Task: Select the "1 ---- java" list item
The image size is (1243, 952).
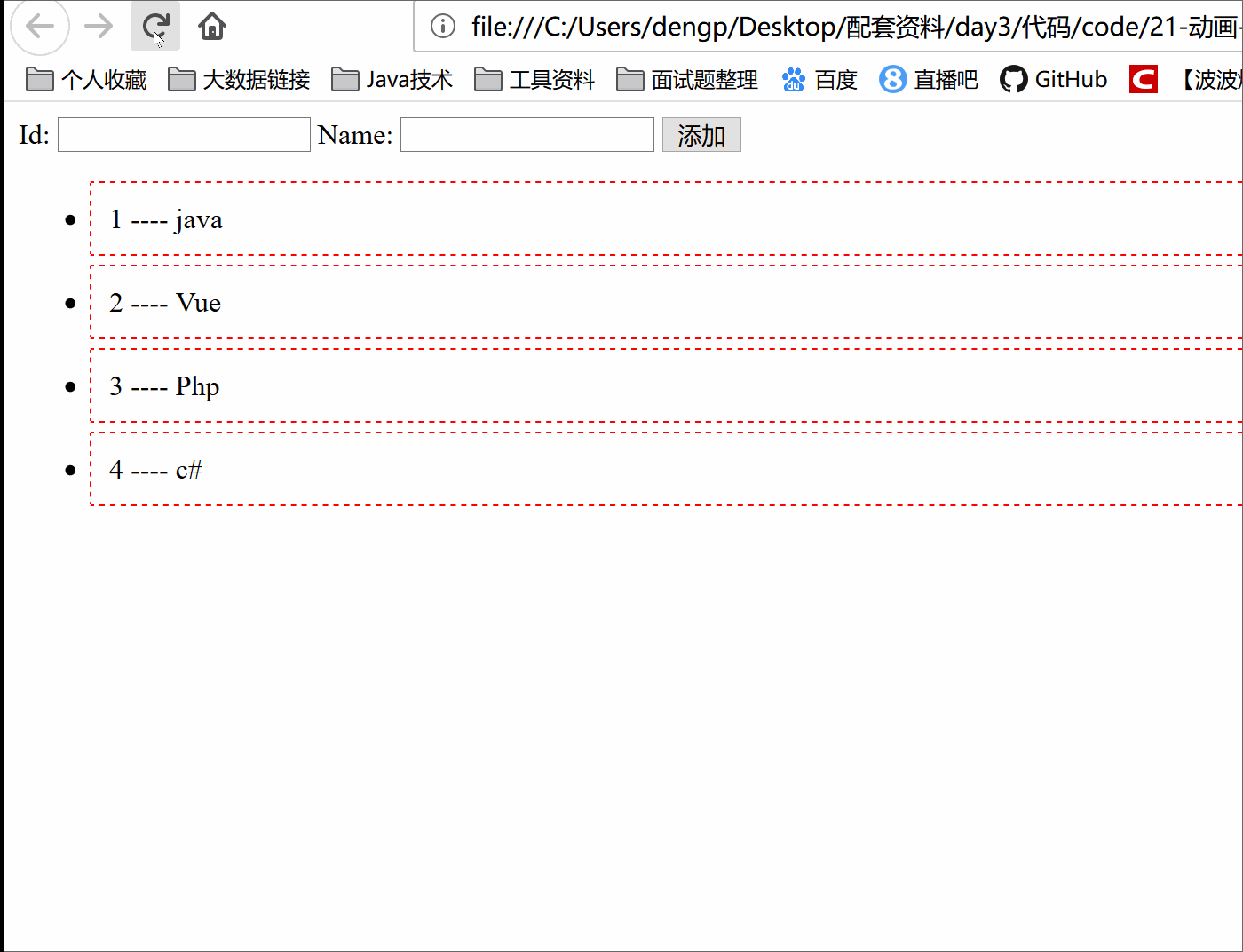Action: (167, 219)
